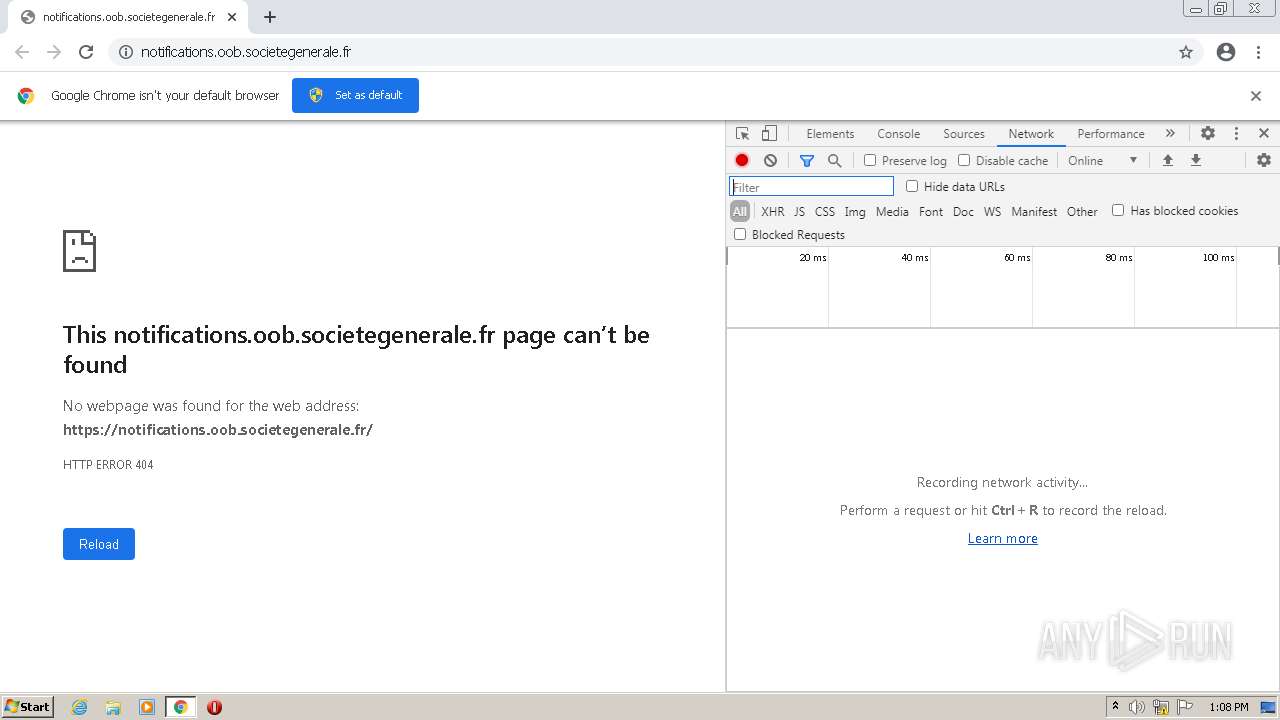
Task: Filter requests by Img
Action: pos(855,211)
